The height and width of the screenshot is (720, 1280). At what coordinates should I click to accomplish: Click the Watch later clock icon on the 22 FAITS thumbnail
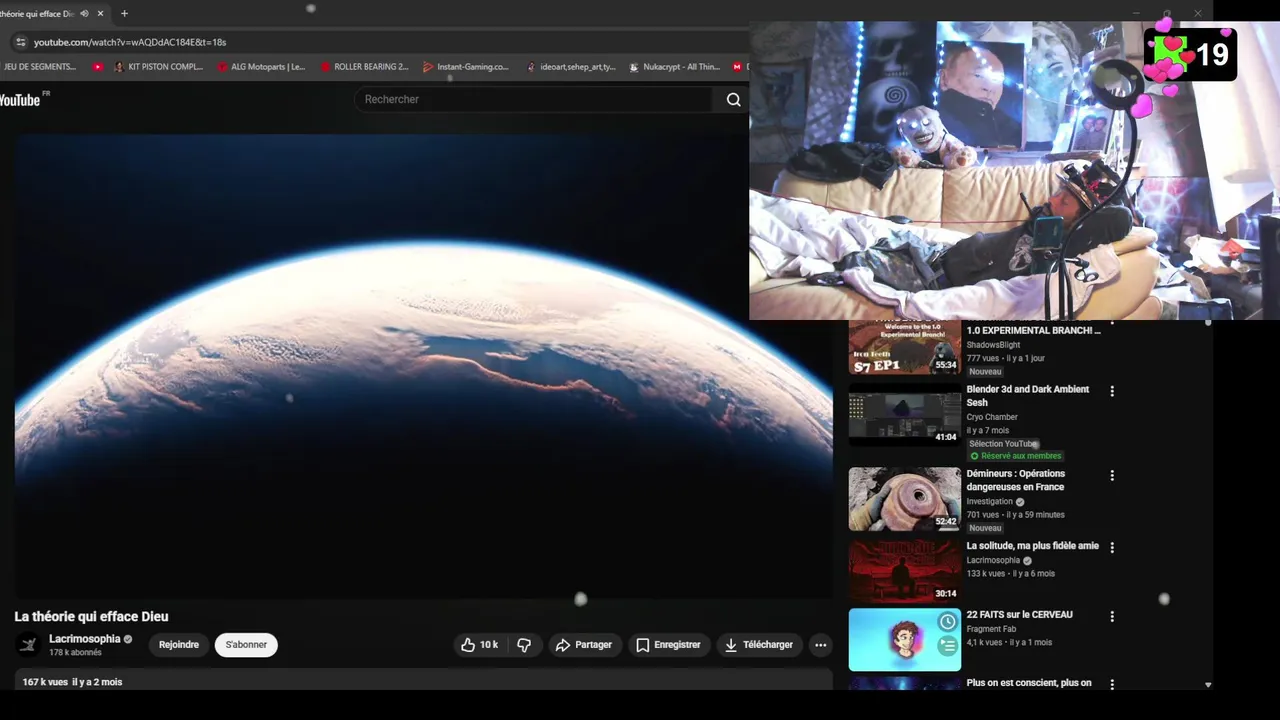tap(947, 622)
